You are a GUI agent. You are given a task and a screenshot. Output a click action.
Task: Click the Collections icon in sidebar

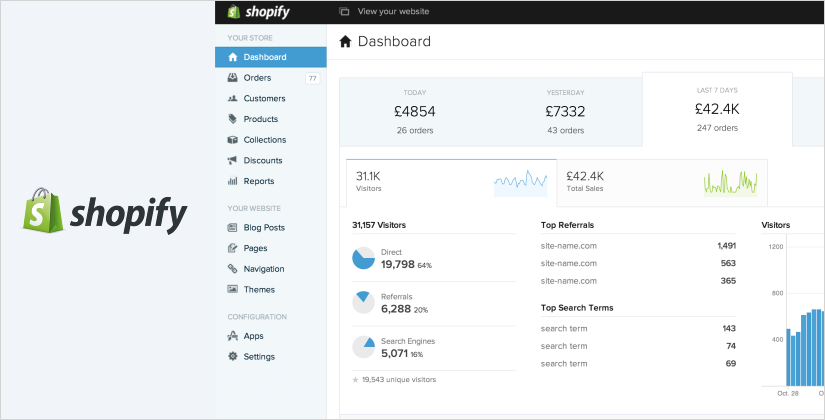pyautogui.click(x=232, y=140)
